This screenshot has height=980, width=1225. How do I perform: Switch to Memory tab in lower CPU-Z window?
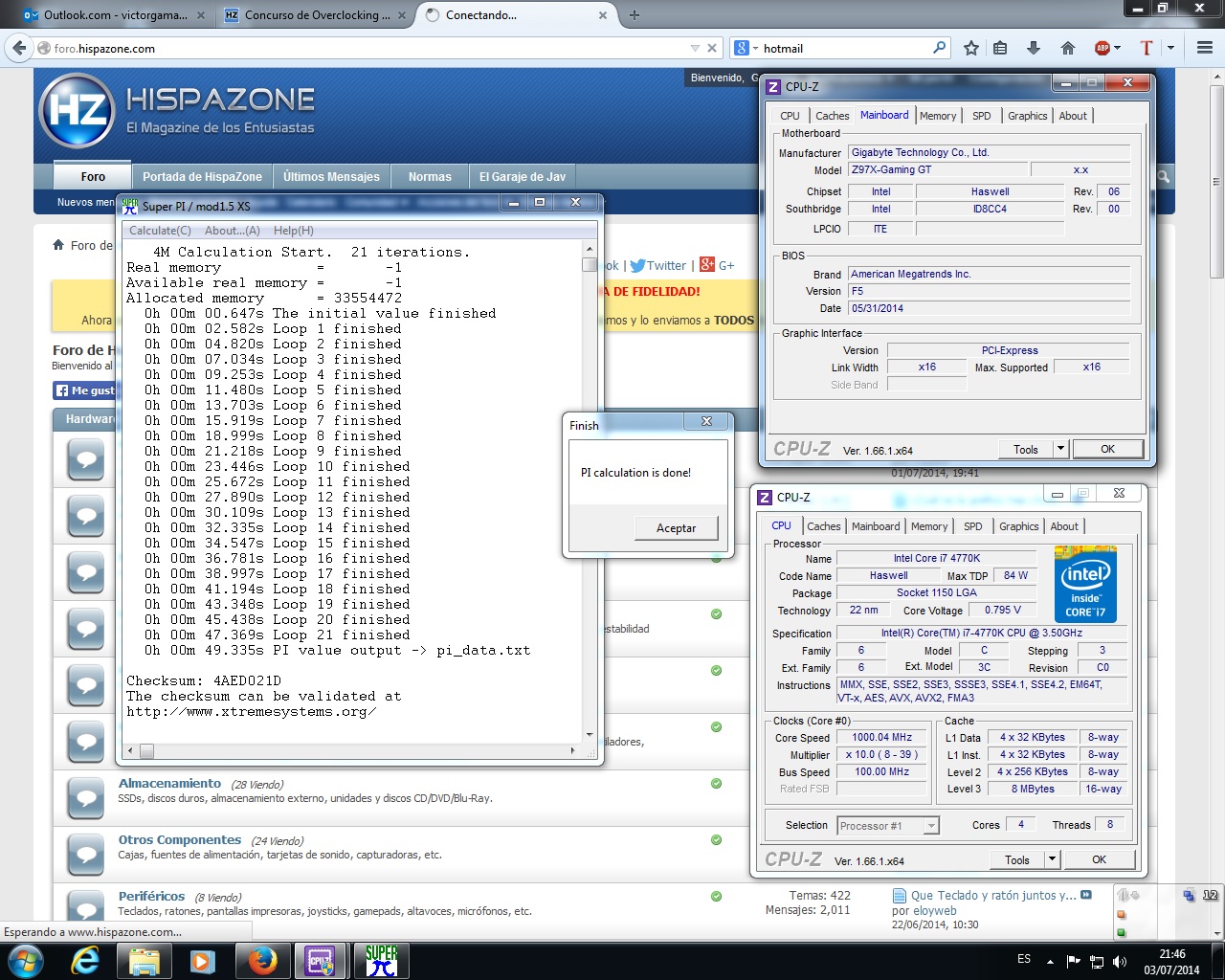(928, 526)
